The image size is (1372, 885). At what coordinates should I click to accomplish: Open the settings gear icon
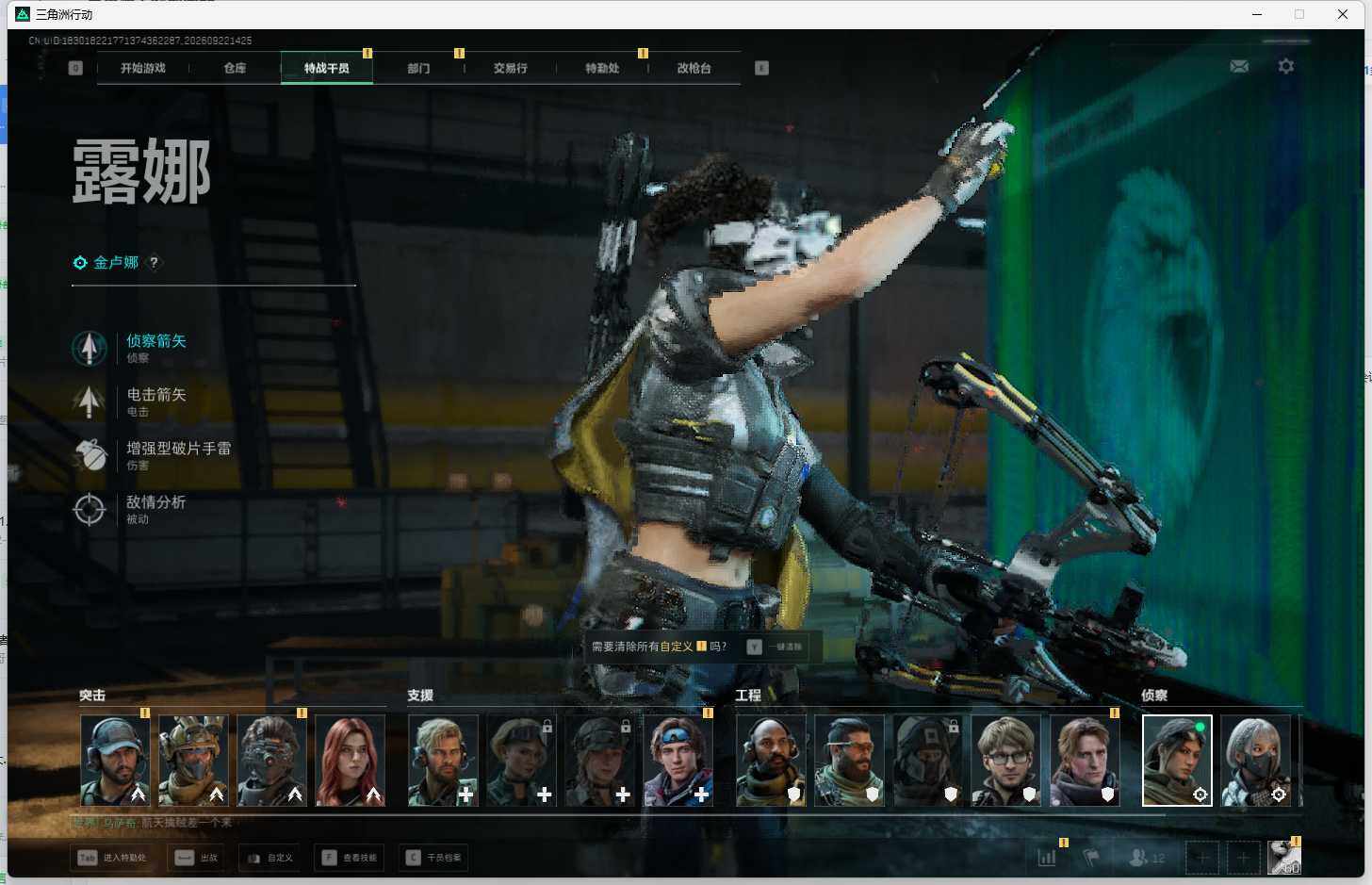click(1285, 66)
